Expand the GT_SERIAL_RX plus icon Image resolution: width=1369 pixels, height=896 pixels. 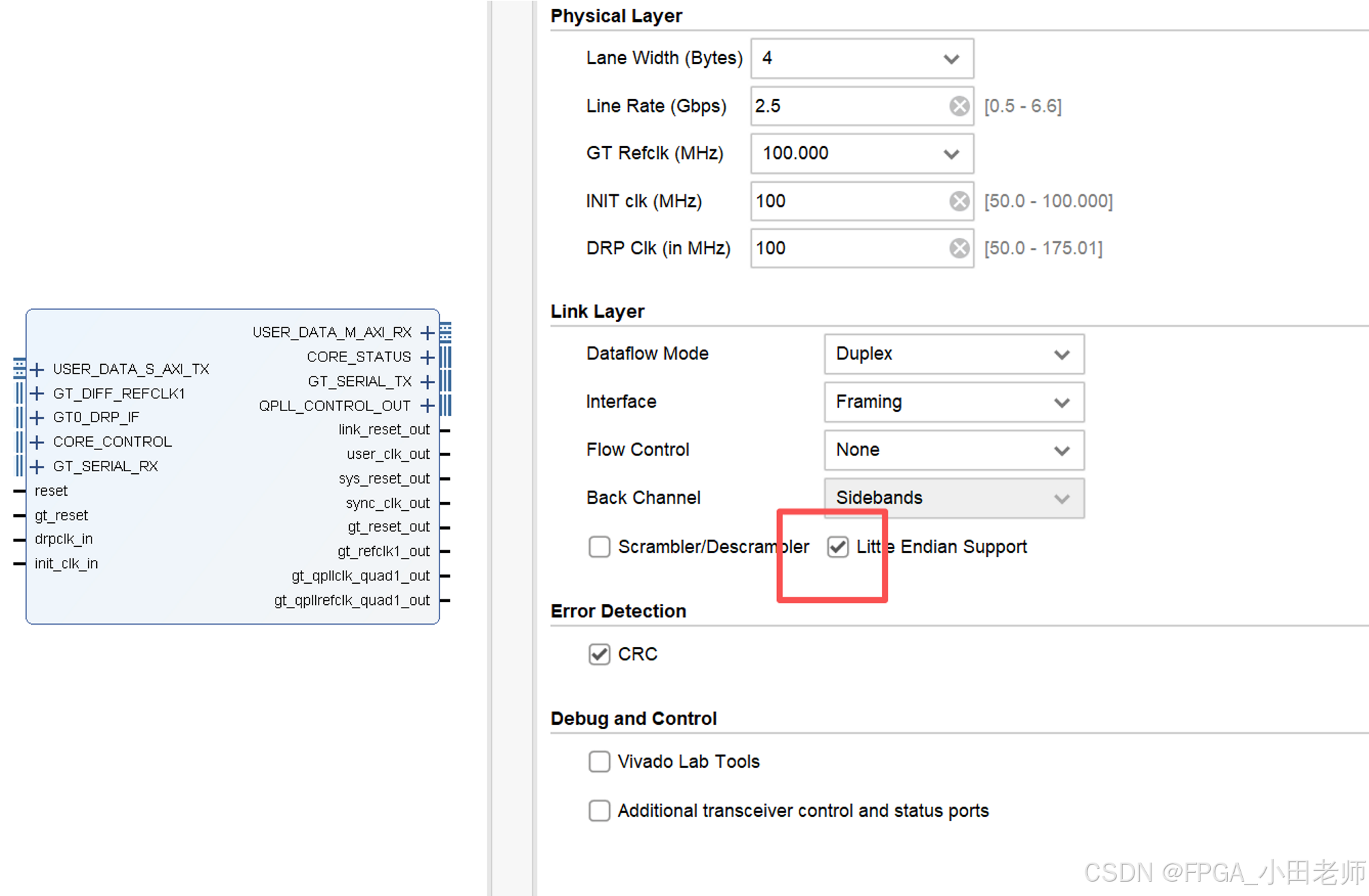pyautogui.click(x=38, y=466)
